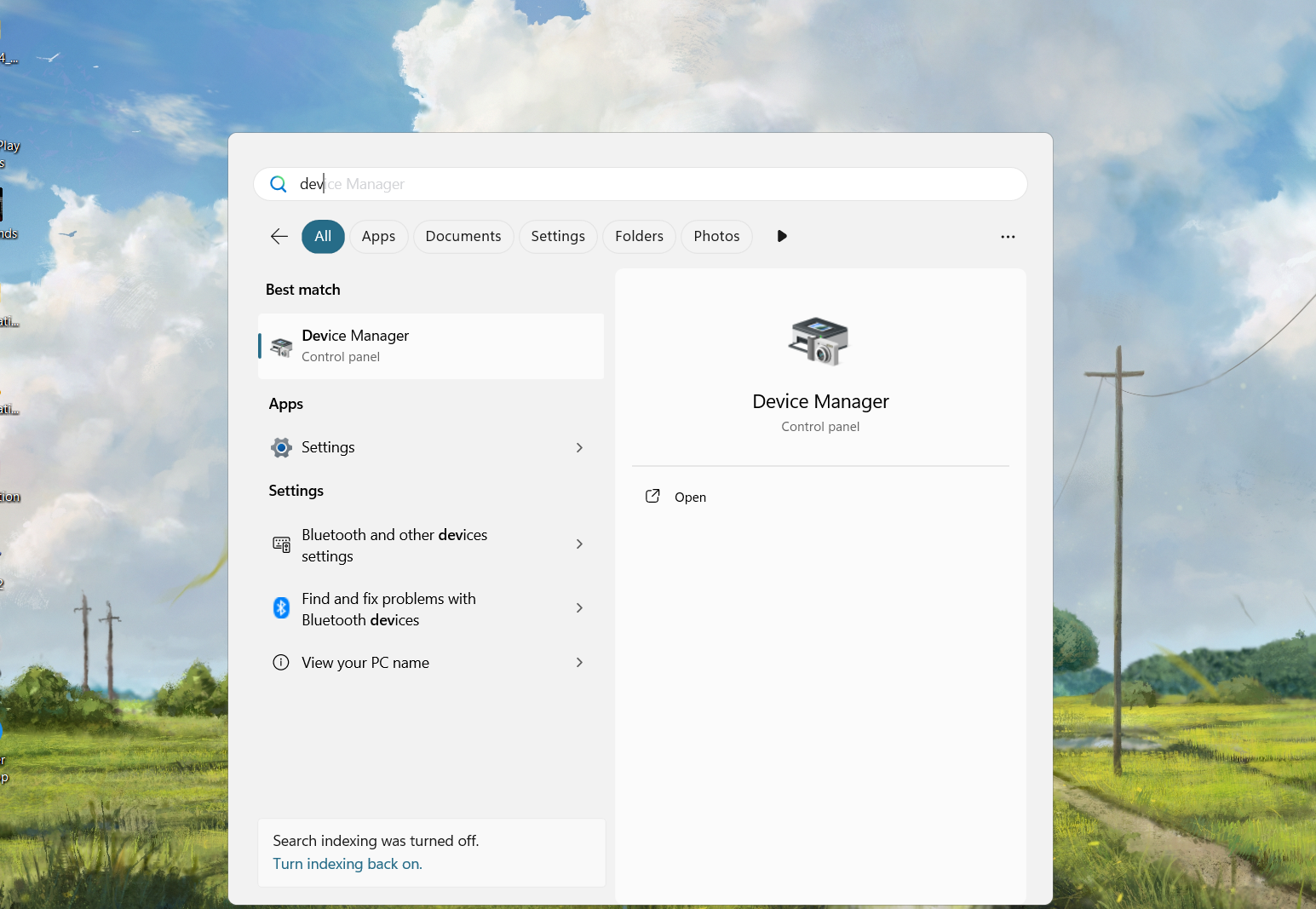Expand more search filters with the arrow
1316x909 pixels.
tap(781, 236)
